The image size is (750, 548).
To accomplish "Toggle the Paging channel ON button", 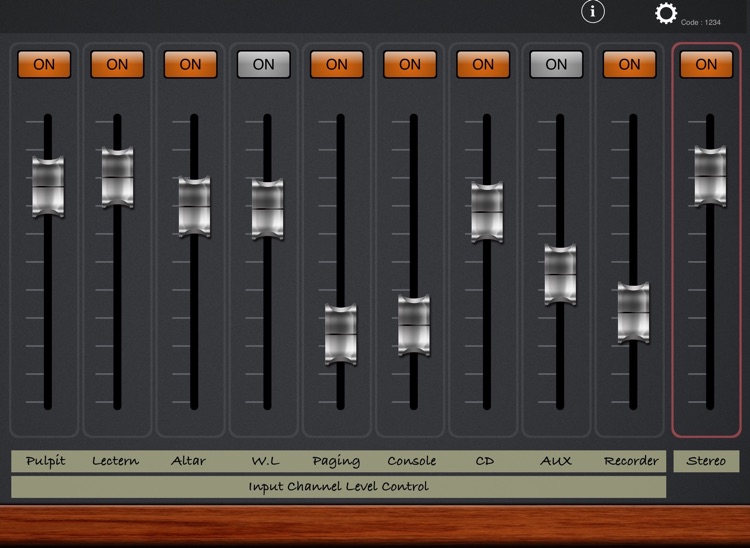I will (337, 65).
